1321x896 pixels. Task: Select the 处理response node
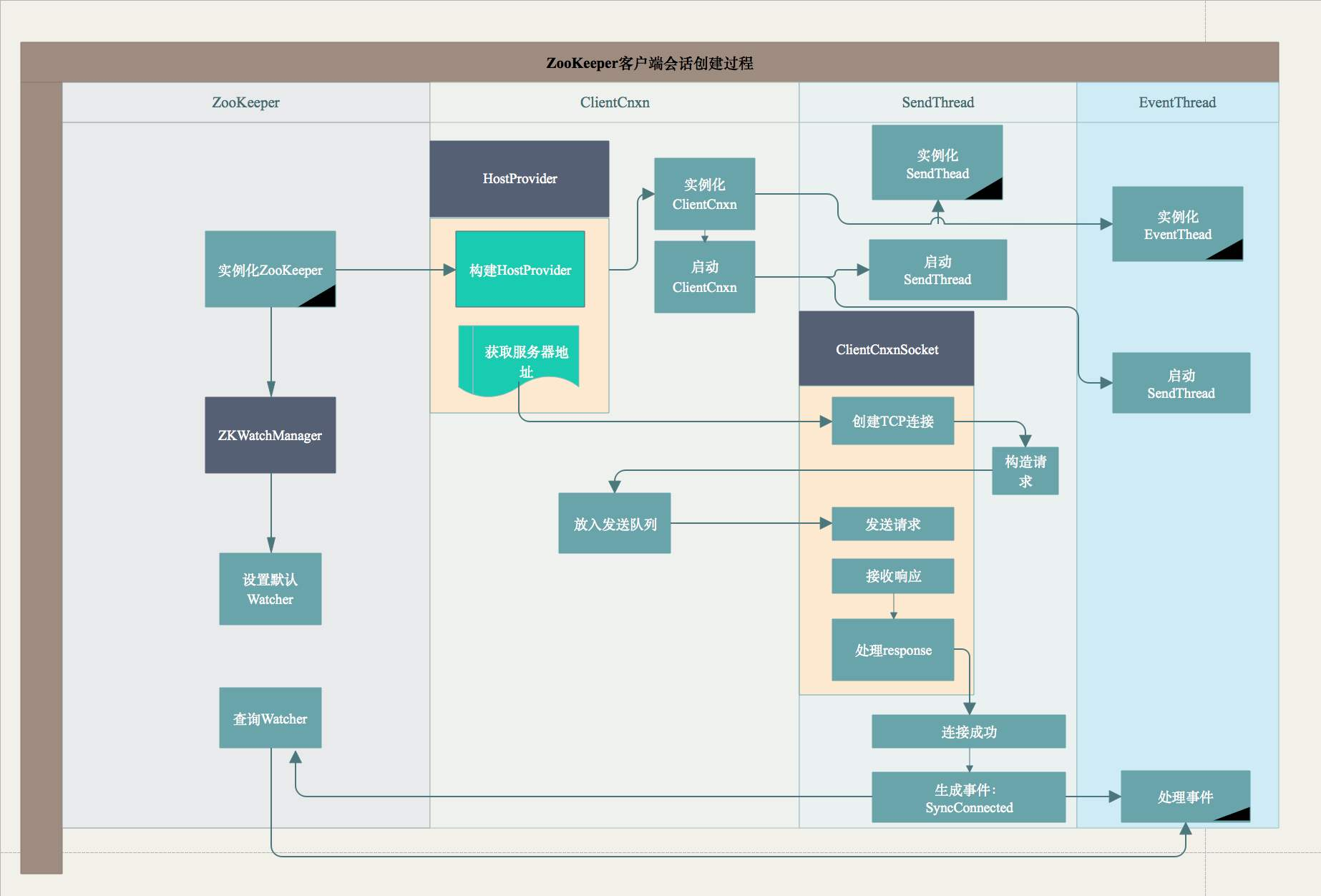tap(893, 650)
